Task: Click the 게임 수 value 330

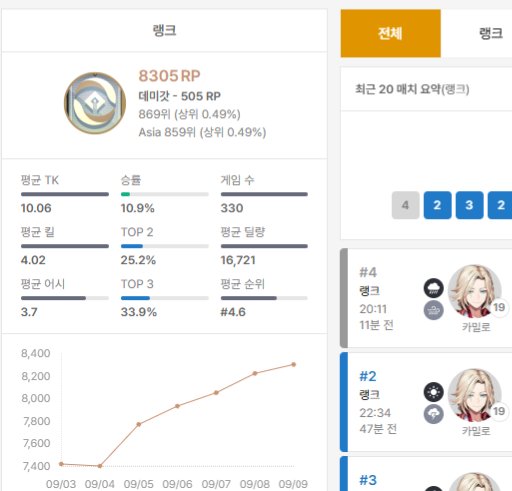Action: [x=232, y=208]
